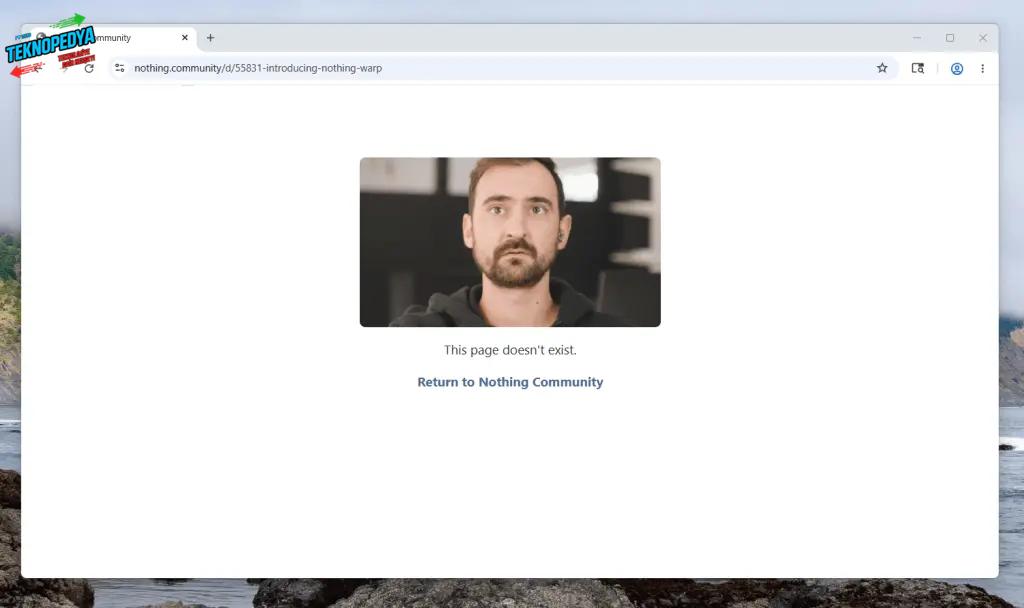This screenshot has width=1024, height=608.
Task: Click the "This page doesn't exist." text
Action: [510, 350]
